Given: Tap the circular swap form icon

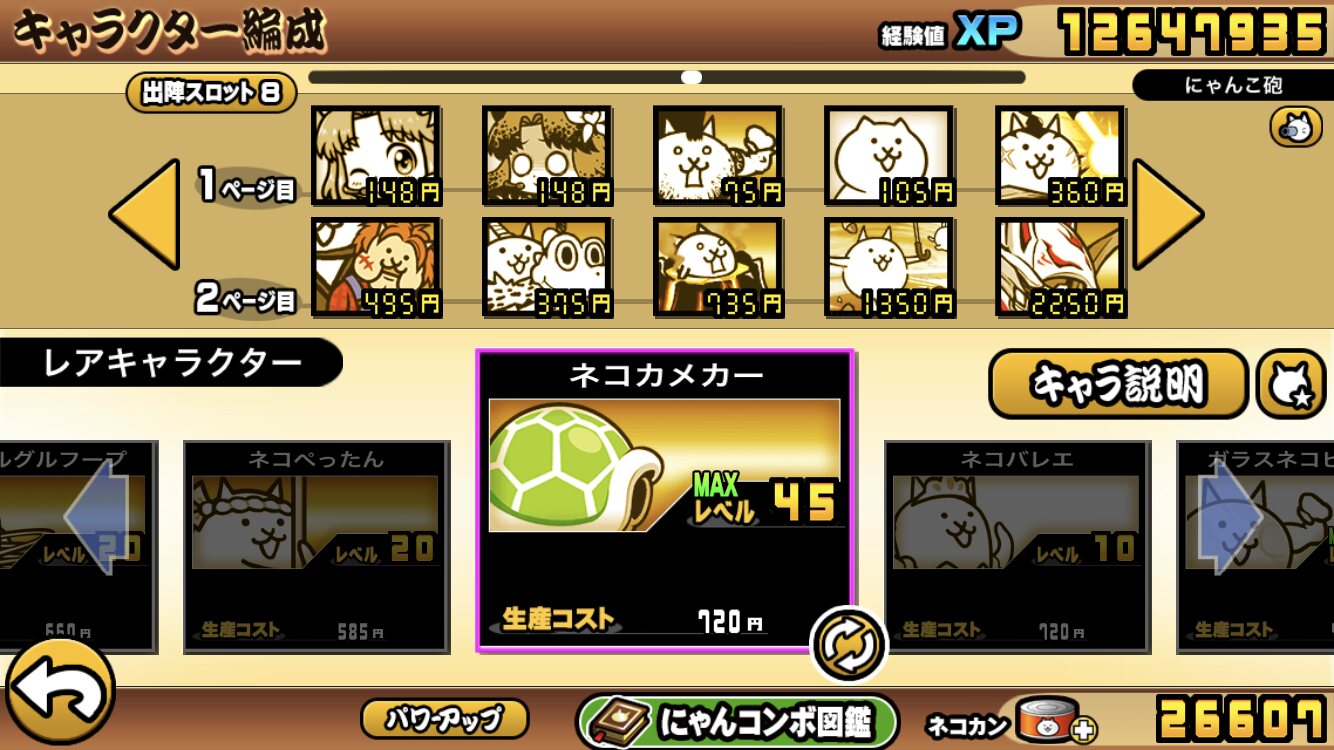Looking at the screenshot, I should click(848, 644).
